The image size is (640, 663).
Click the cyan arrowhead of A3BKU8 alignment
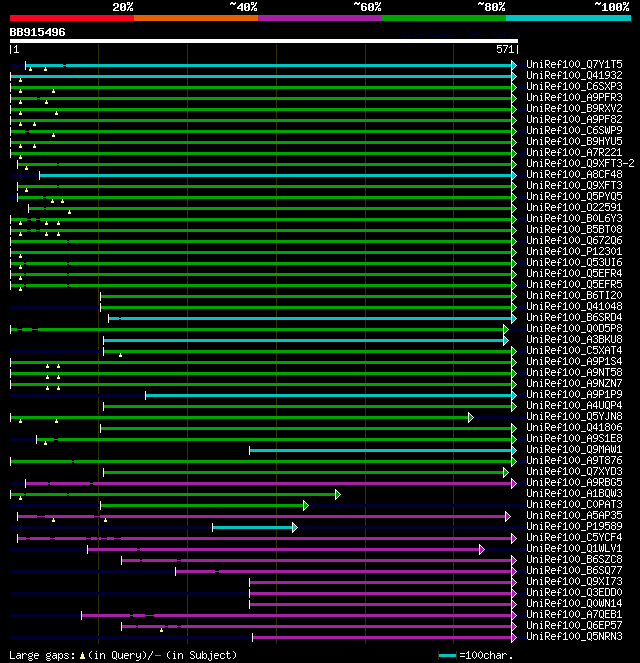(x=506, y=340)
